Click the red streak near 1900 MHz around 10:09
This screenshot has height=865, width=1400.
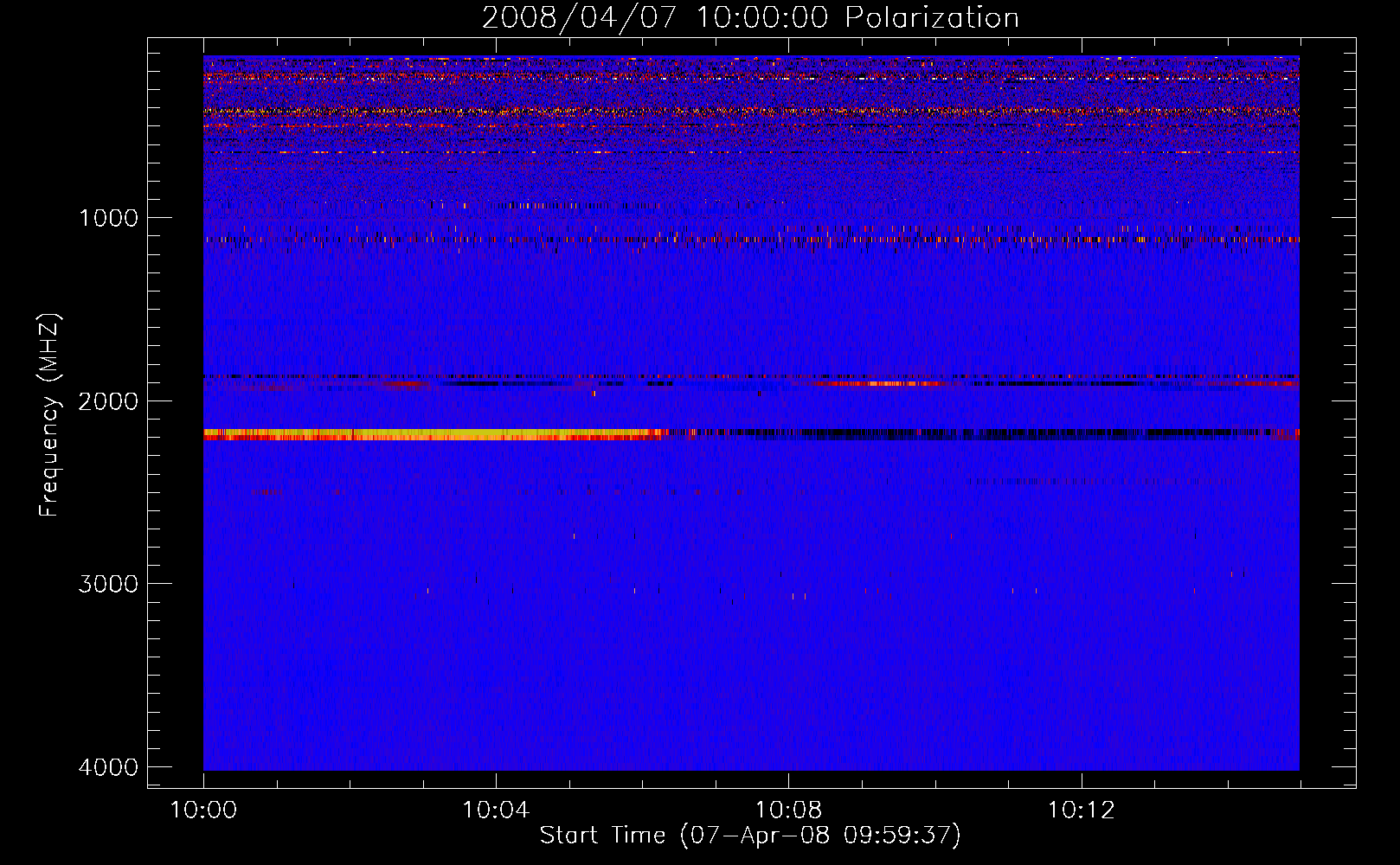883,383
